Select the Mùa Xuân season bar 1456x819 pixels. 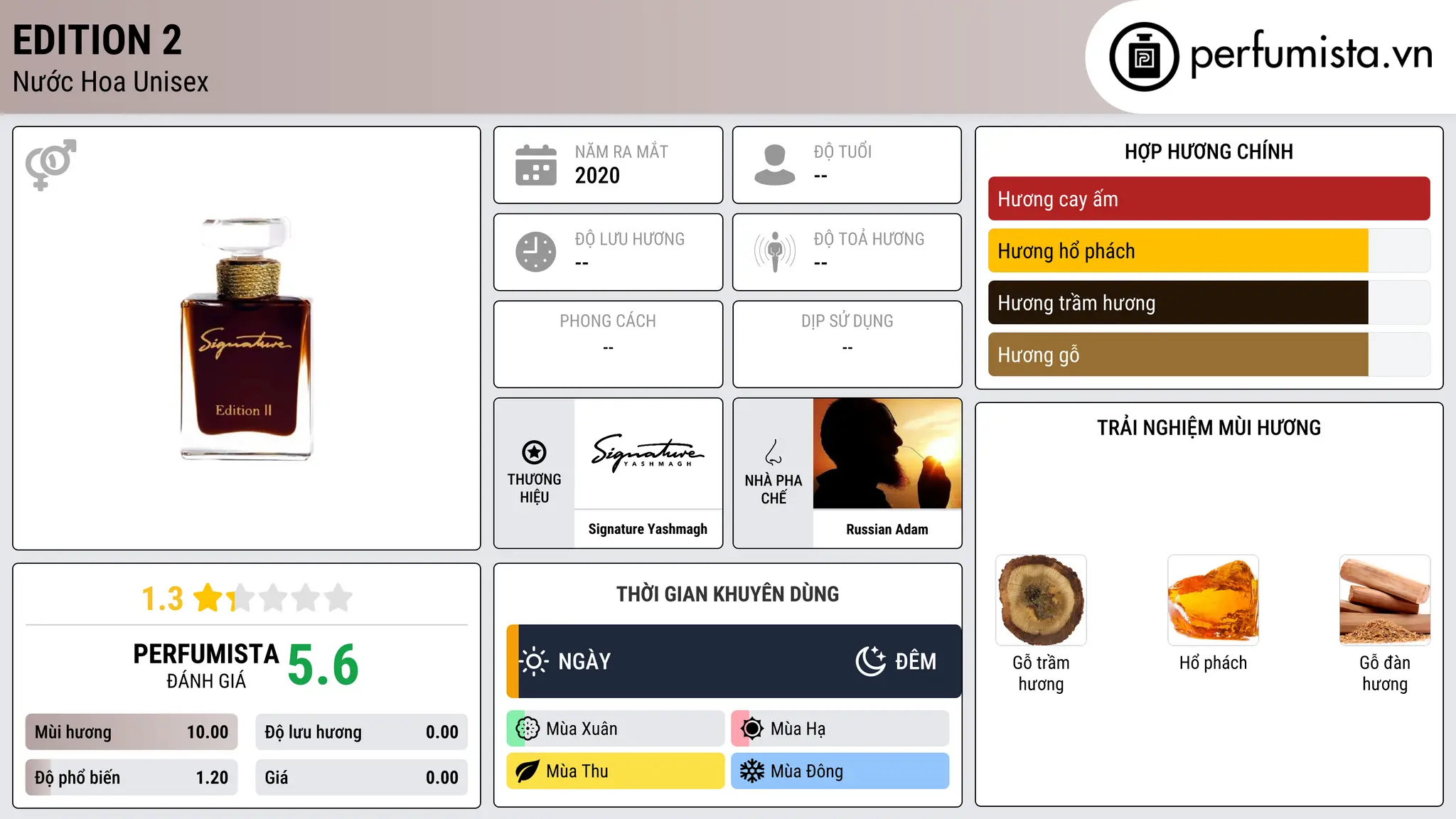pyautogui.click(x=616, y=729)
